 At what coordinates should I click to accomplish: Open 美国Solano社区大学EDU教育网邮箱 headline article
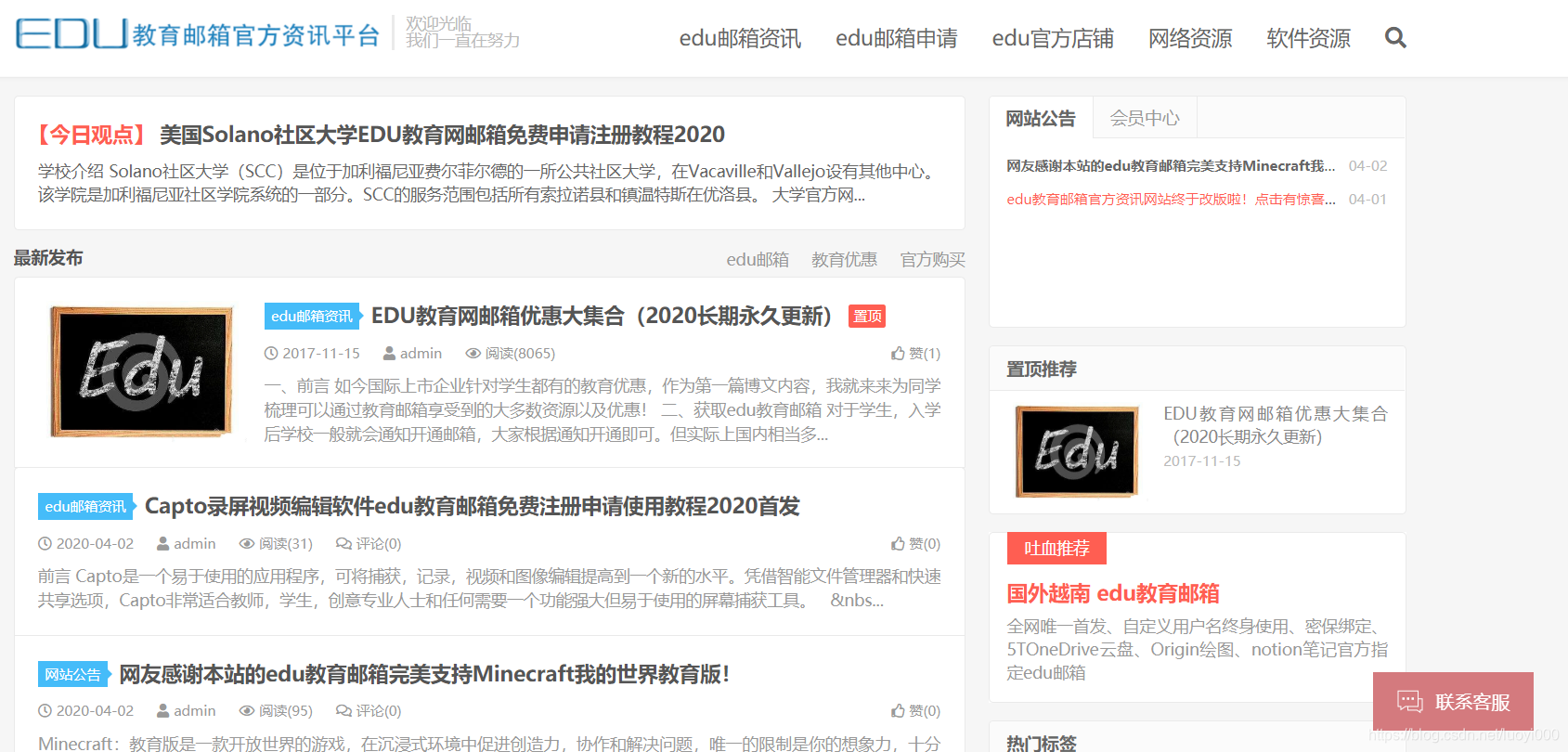click(442, 136)
